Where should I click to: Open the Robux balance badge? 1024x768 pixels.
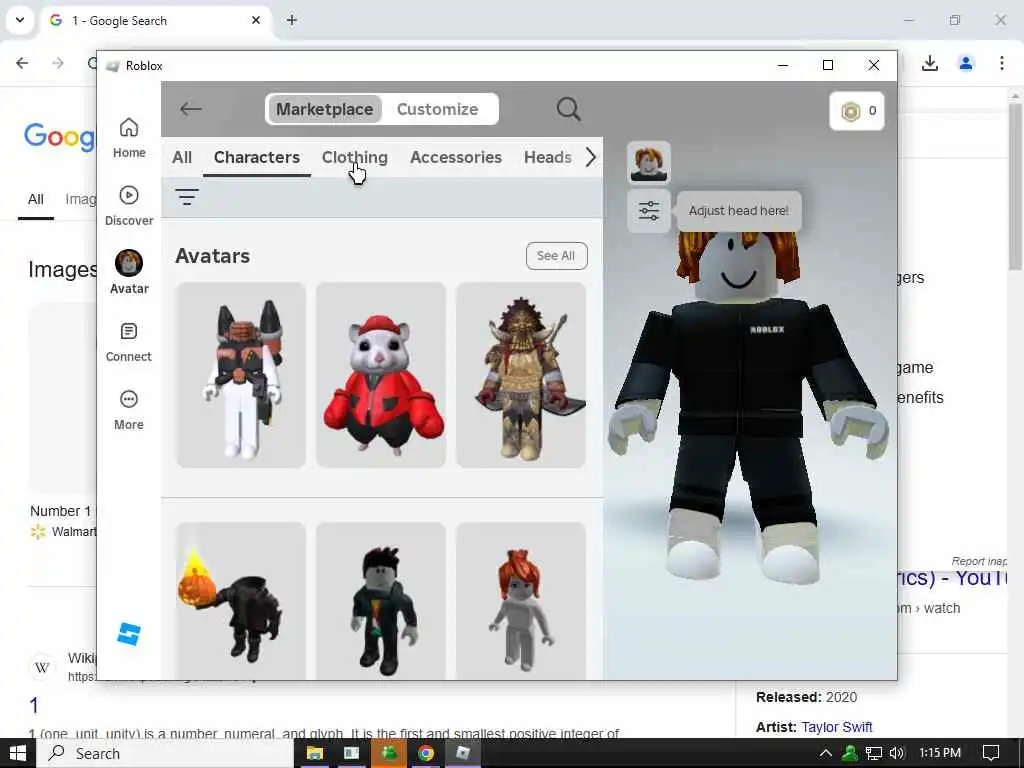click(x=857, y=111)
